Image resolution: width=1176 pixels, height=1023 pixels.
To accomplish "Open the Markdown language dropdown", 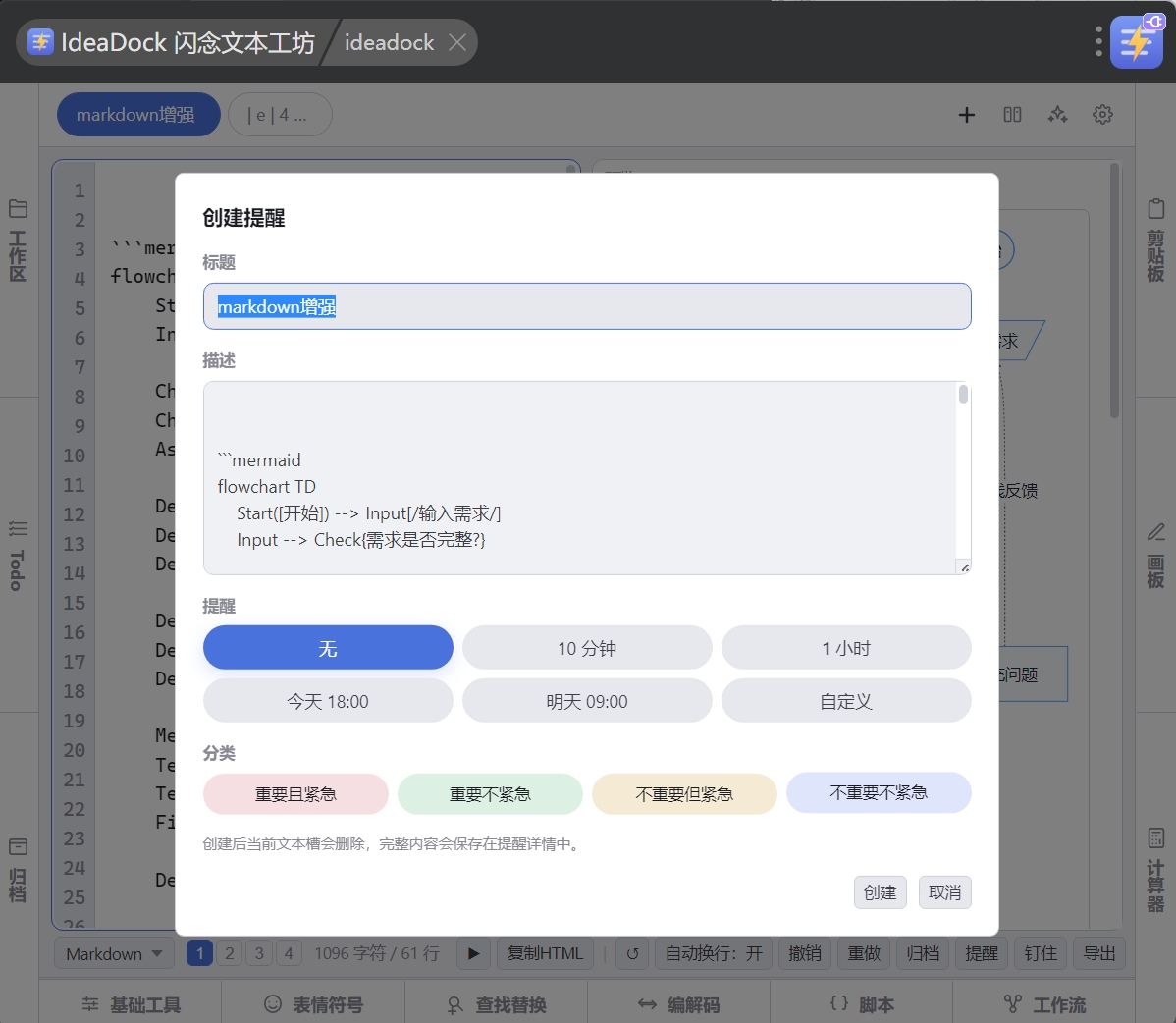I will click(x=114, y=954).
